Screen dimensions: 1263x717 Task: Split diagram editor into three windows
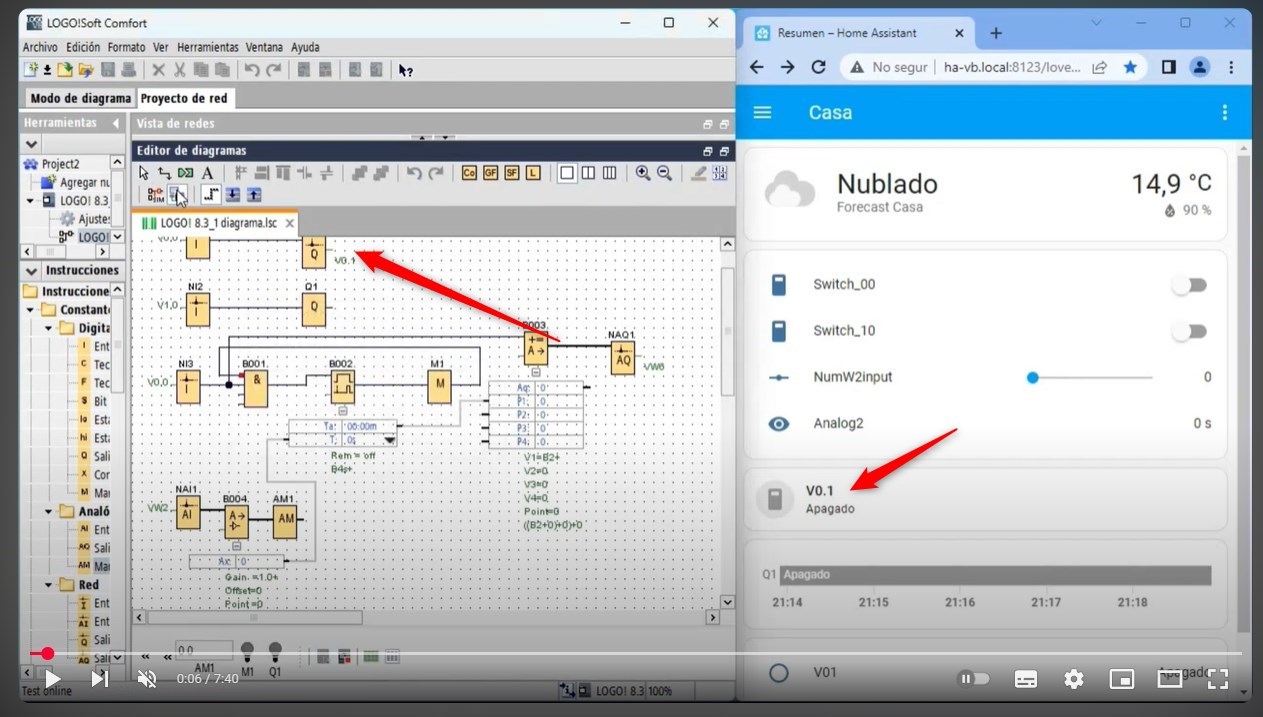pyautogui.click(x=610, y=173)
